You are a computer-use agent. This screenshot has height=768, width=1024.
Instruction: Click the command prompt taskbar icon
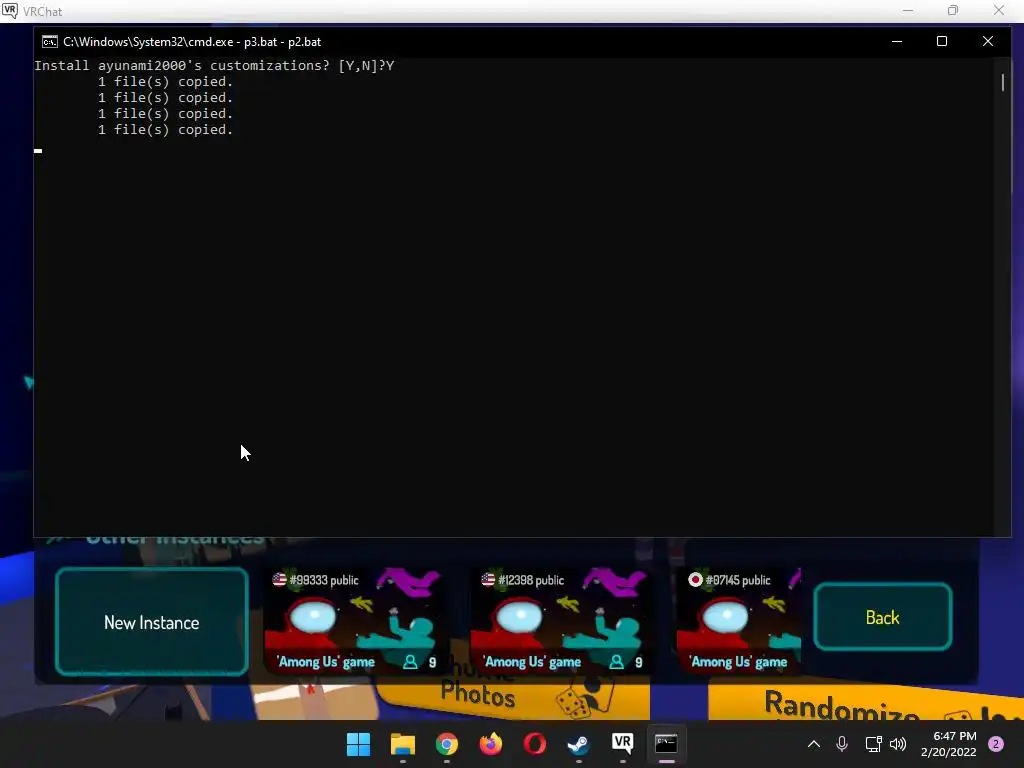point(666,743)
